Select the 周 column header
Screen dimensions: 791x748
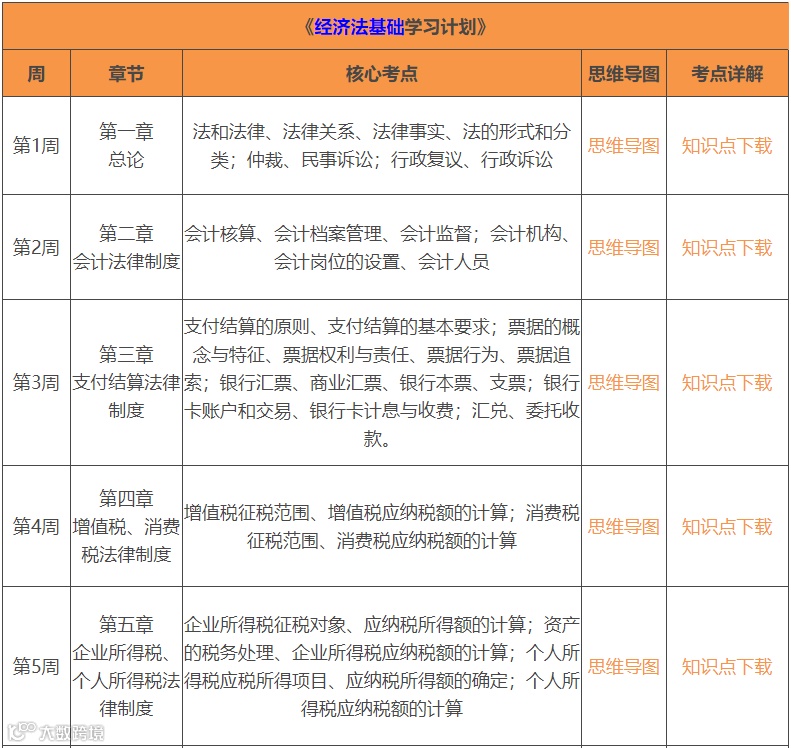coord(36,74)
